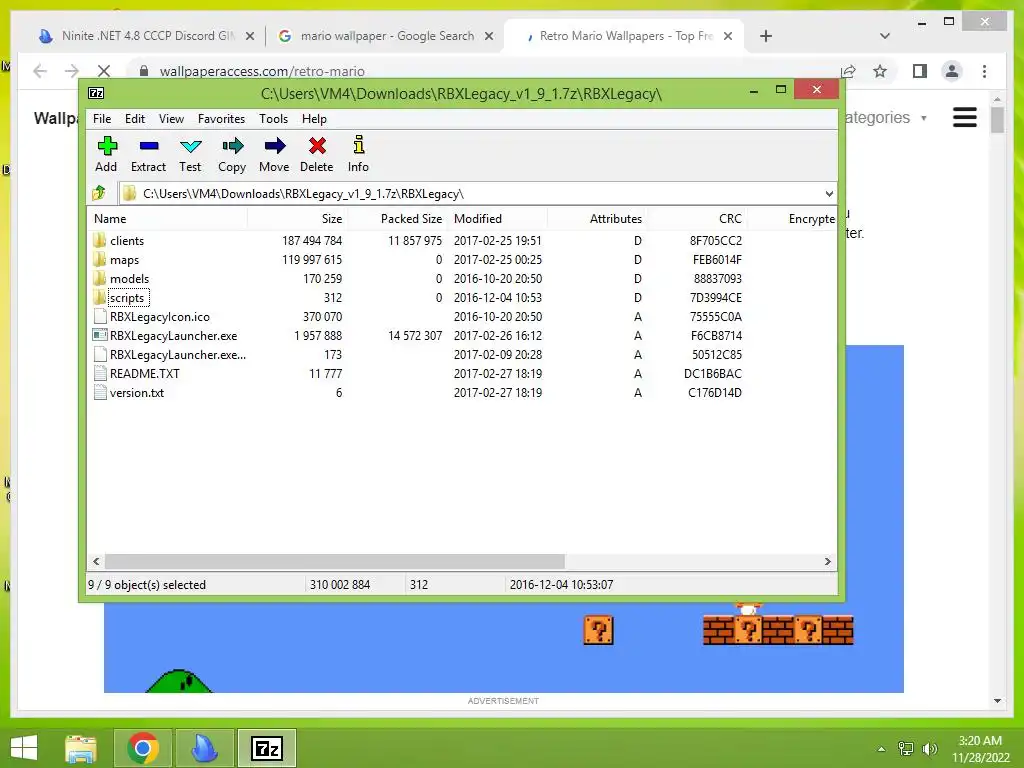
Task: Show hidden system tray icons
Action: coord(881,749)
